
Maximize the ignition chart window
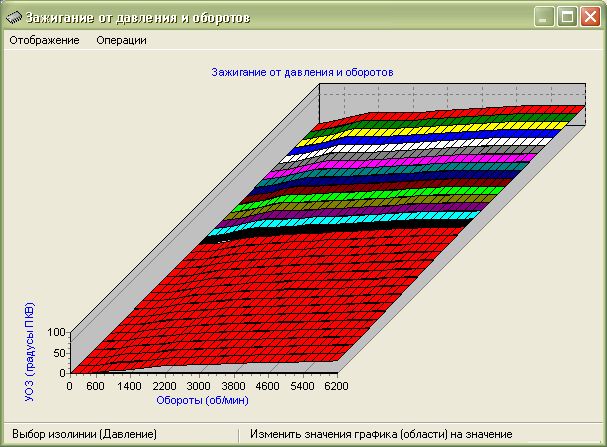(567, 17)
